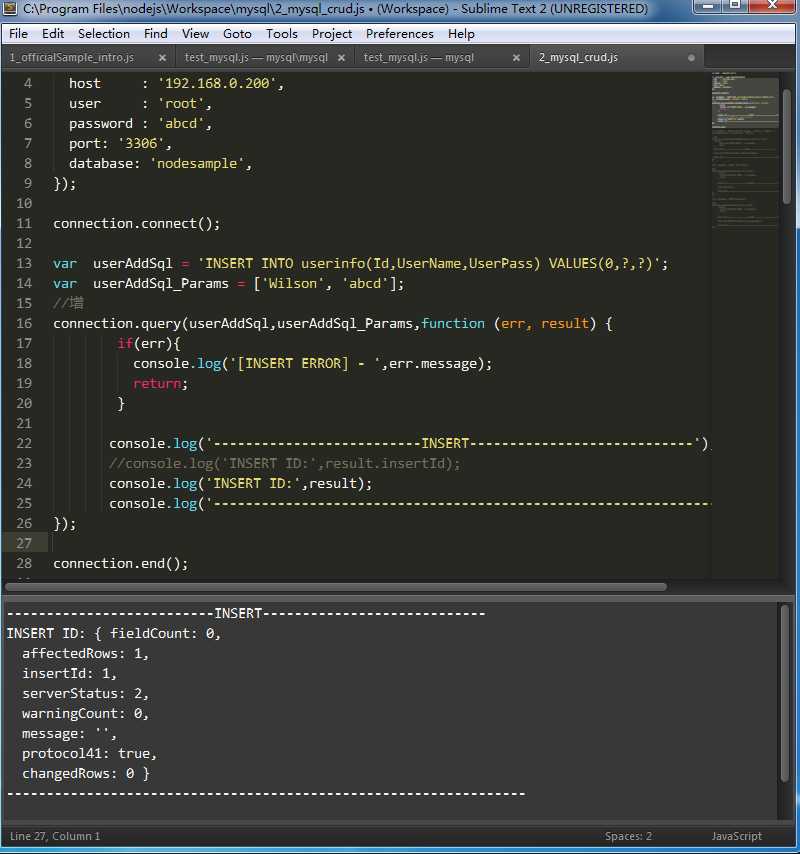
Task: Click the host value '192.168.0.200'
Action: (217, 83)
